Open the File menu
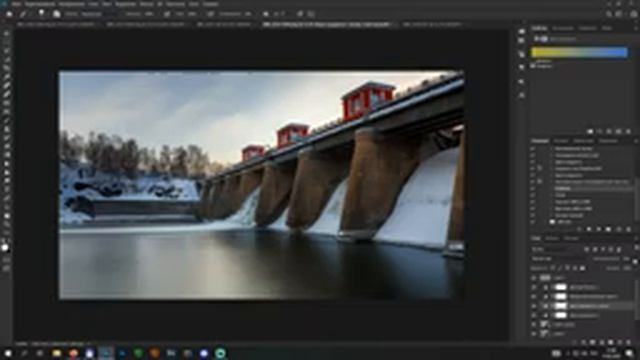Viewport: 640px width, 360px height. tap(16, 4)
